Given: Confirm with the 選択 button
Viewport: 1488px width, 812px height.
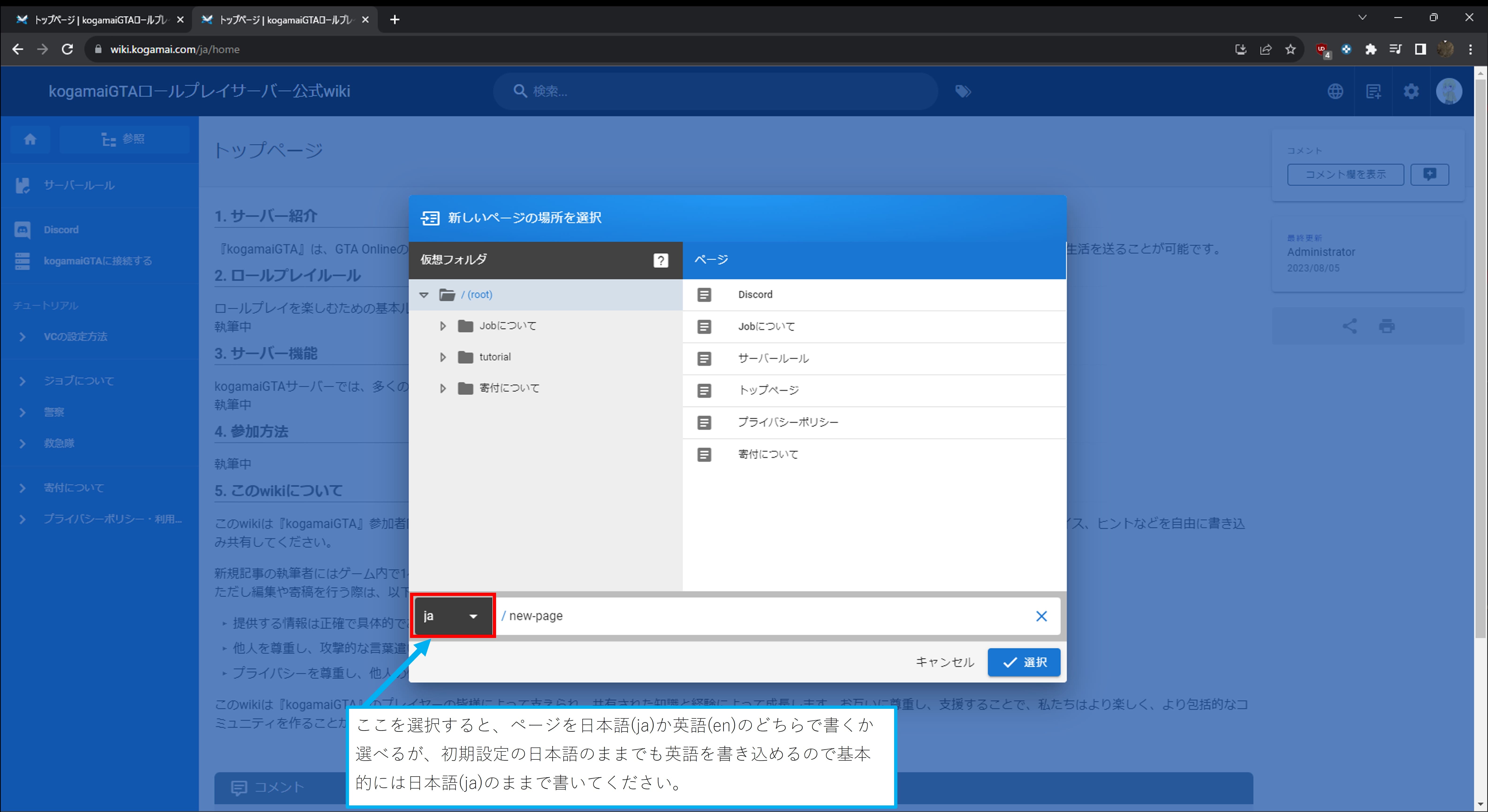Looking at the screenshot, I should (1024, 662).
